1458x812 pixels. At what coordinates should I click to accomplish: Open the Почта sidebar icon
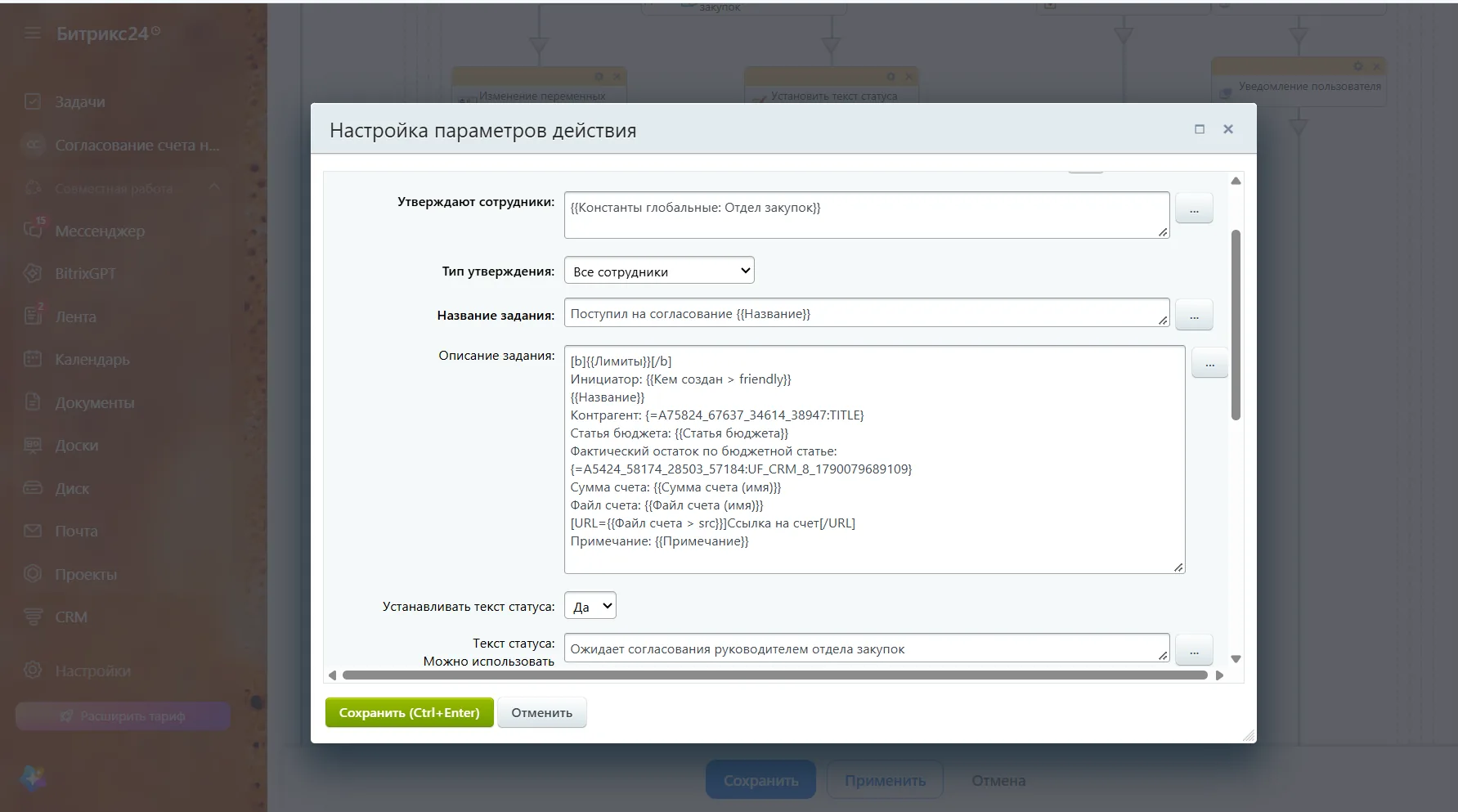pyautogui.click(x=33, y=531)
